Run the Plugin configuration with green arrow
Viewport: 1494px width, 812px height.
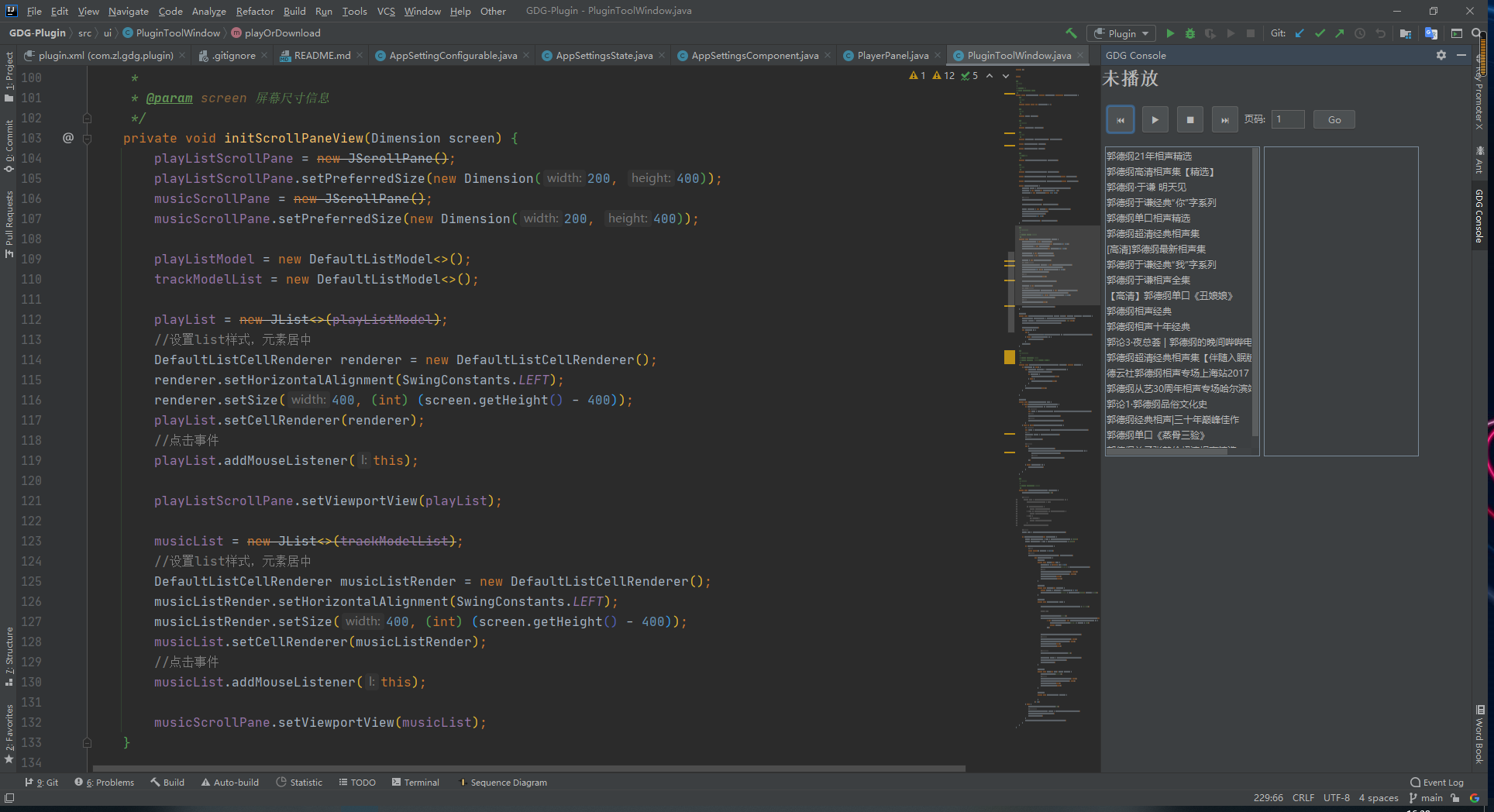click(x=1170, y=33)
